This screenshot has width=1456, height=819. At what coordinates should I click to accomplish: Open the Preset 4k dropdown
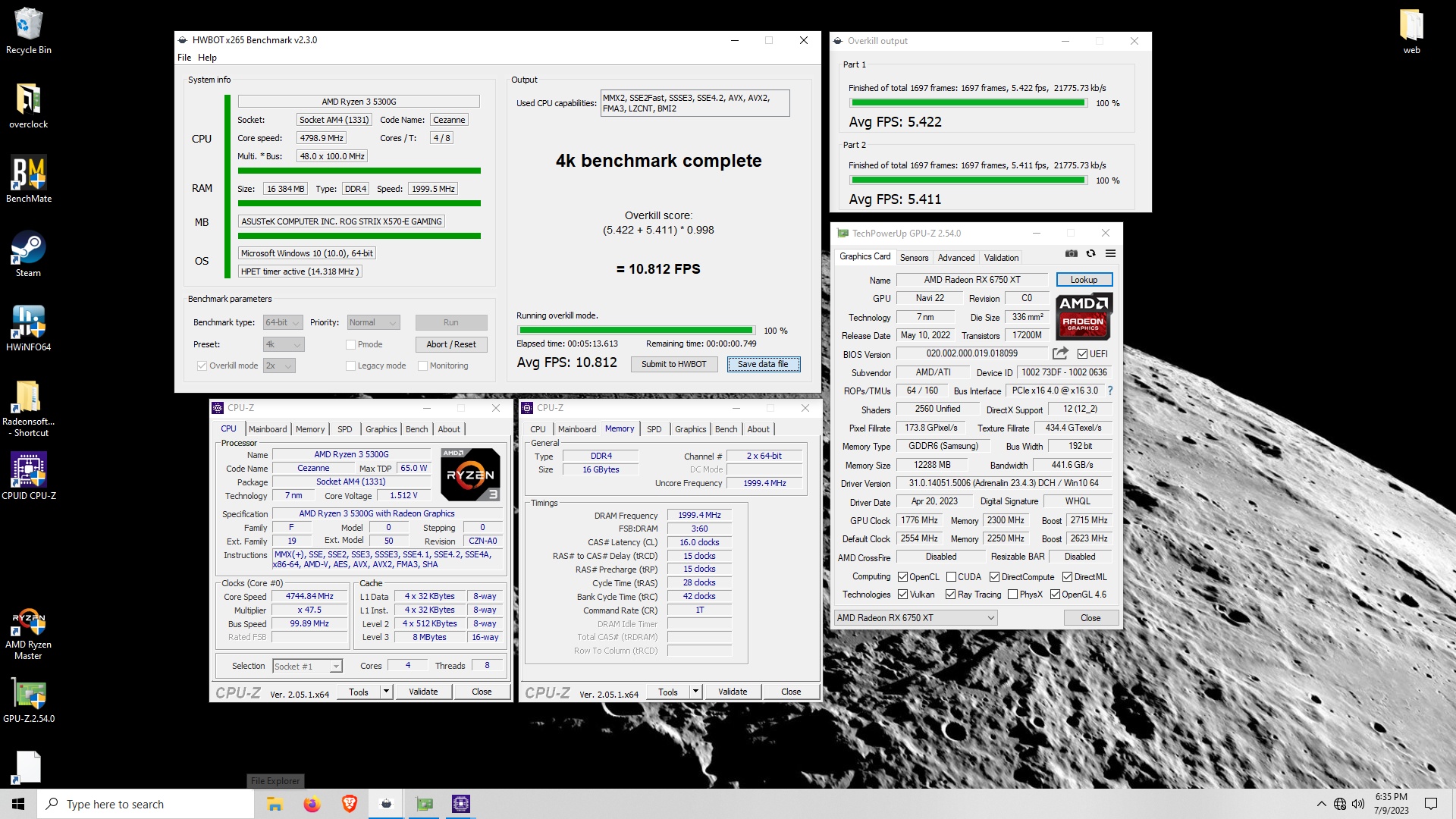pyautogui.click(x=284, y=344)
